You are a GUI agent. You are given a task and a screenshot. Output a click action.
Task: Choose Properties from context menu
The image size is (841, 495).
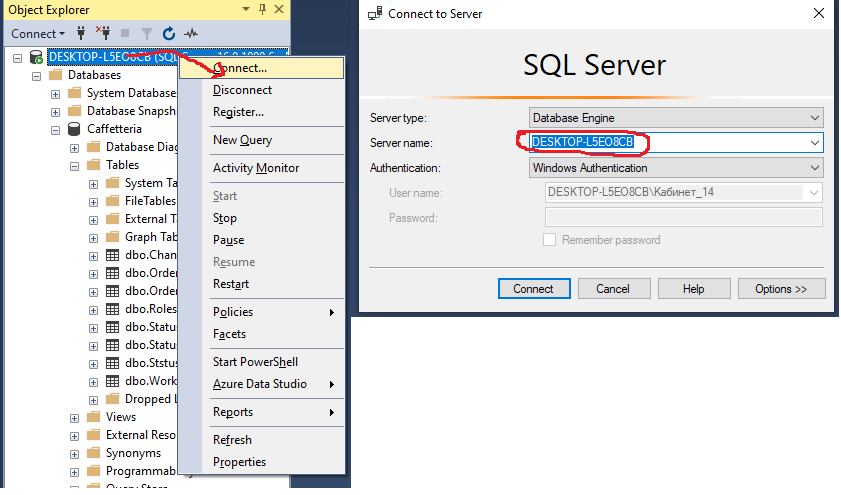261,462
